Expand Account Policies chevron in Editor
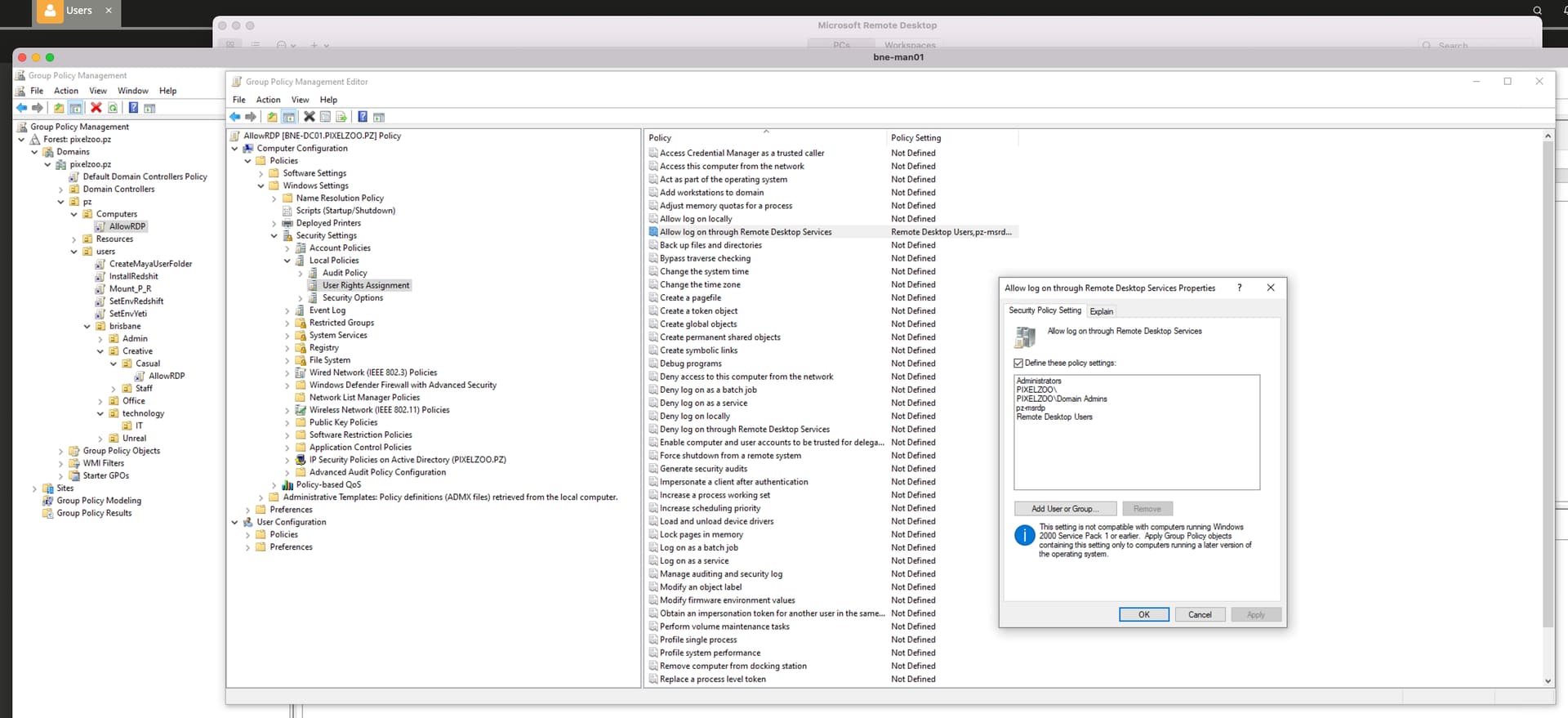This screenshot has width=1568, height=718. pos(287,248)
